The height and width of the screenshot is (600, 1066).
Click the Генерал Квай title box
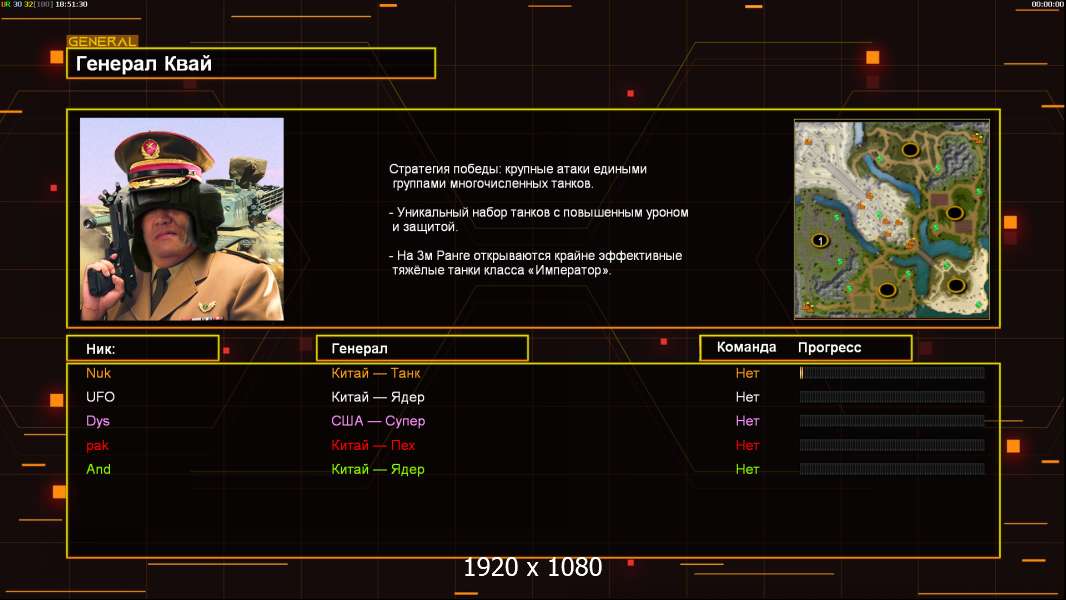[x=251, y=64]
